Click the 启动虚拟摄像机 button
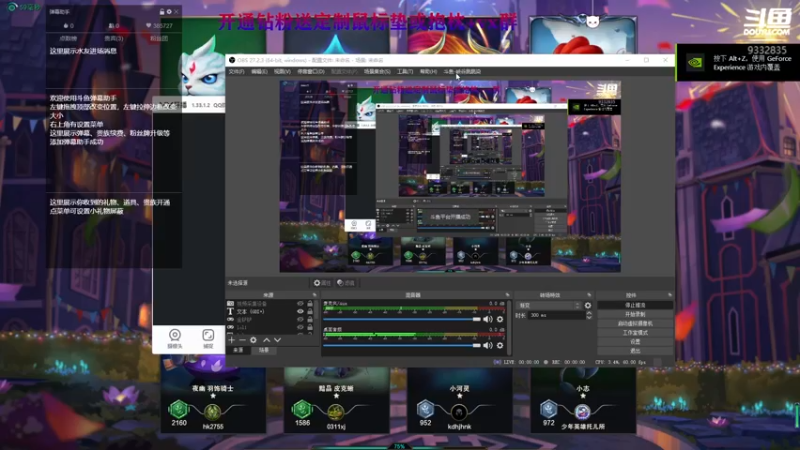 click(635, 323)
